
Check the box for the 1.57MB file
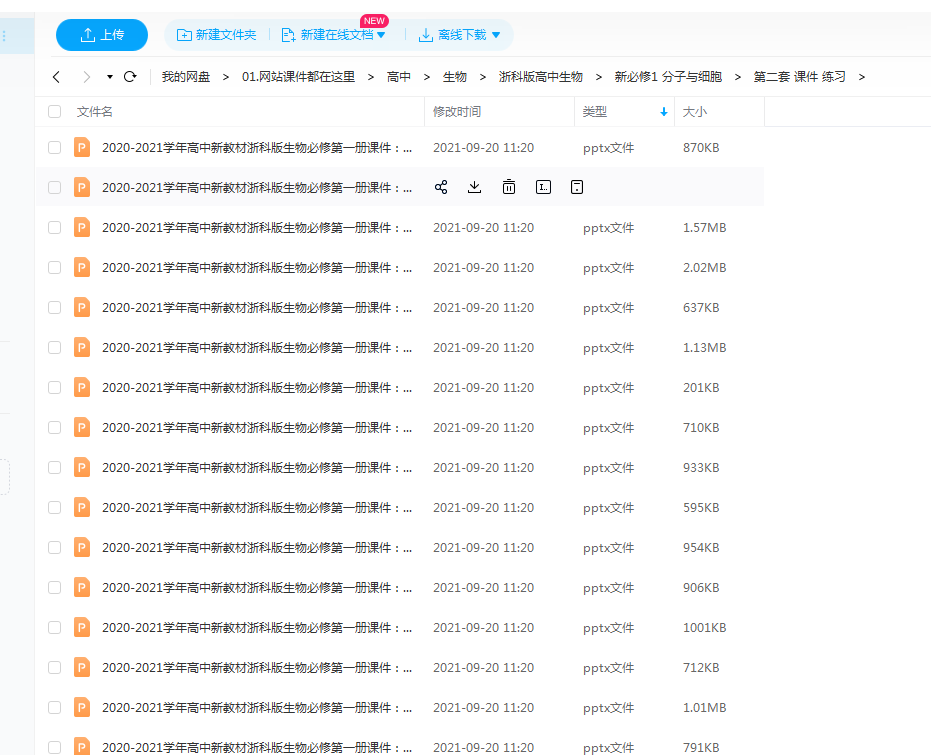[x=55, y=227]
